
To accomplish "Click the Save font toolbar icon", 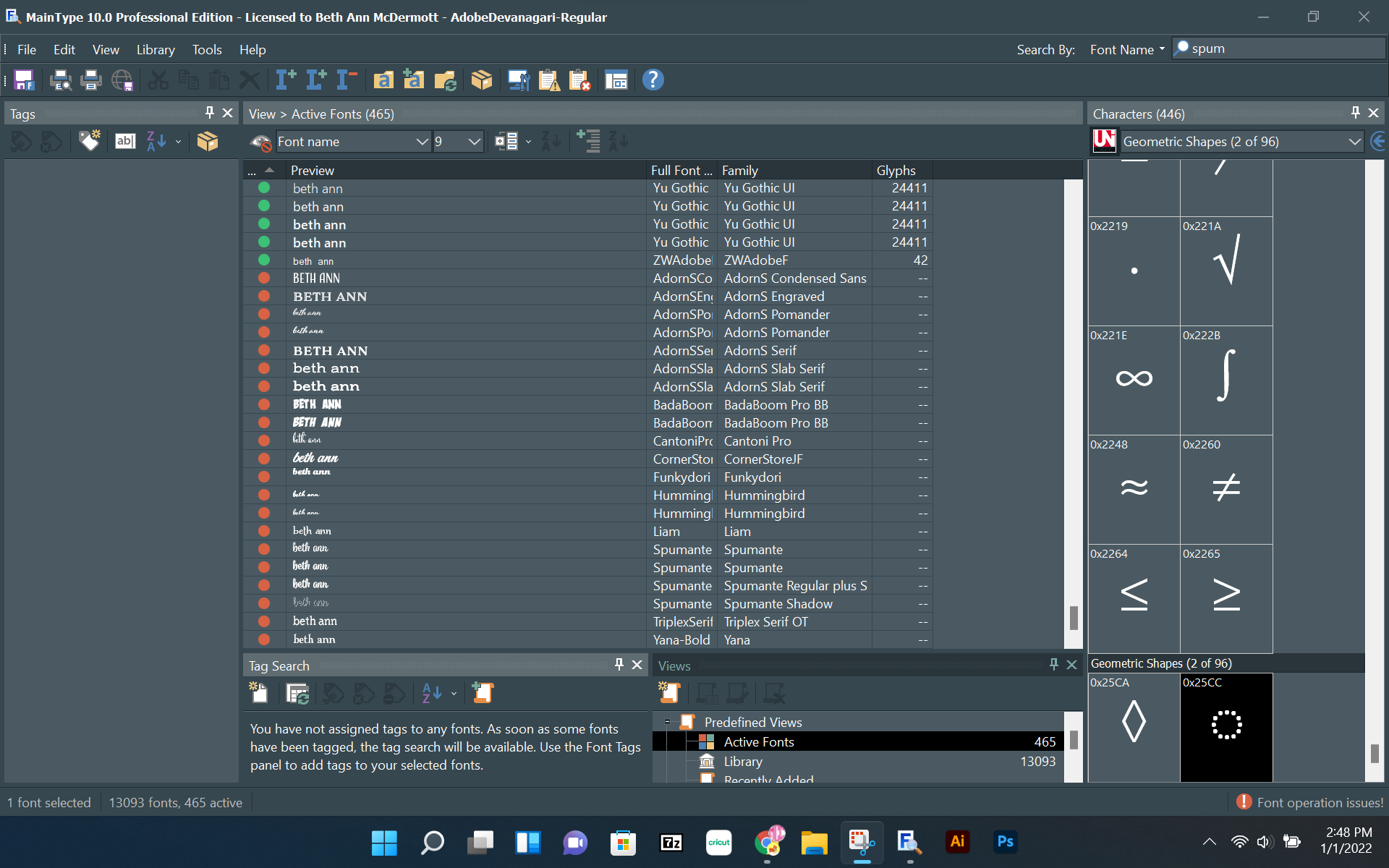I will click(x=24, y=80).
